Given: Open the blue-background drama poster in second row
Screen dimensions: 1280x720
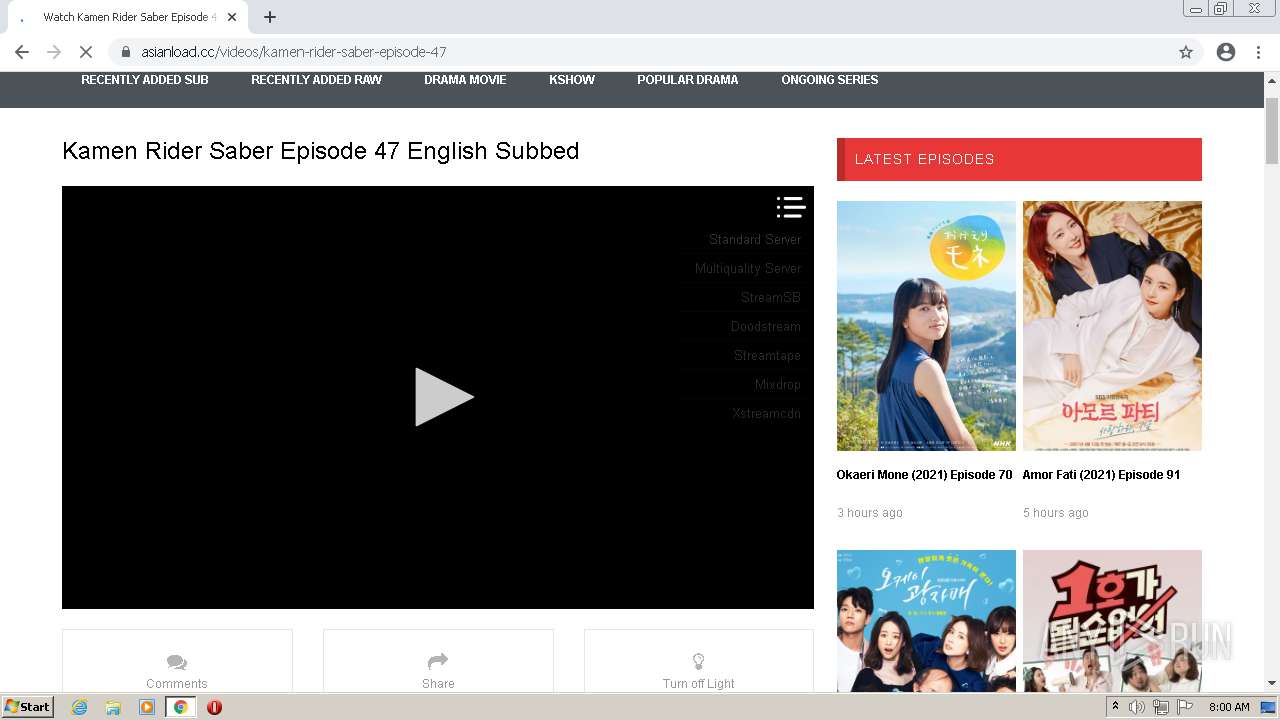Looking at the screenshot, I should pos(926,621).
